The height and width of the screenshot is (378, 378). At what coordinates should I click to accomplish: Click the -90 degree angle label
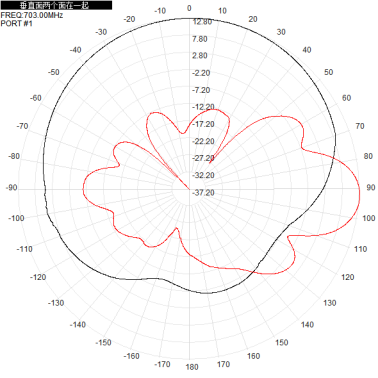pos(11,188)
